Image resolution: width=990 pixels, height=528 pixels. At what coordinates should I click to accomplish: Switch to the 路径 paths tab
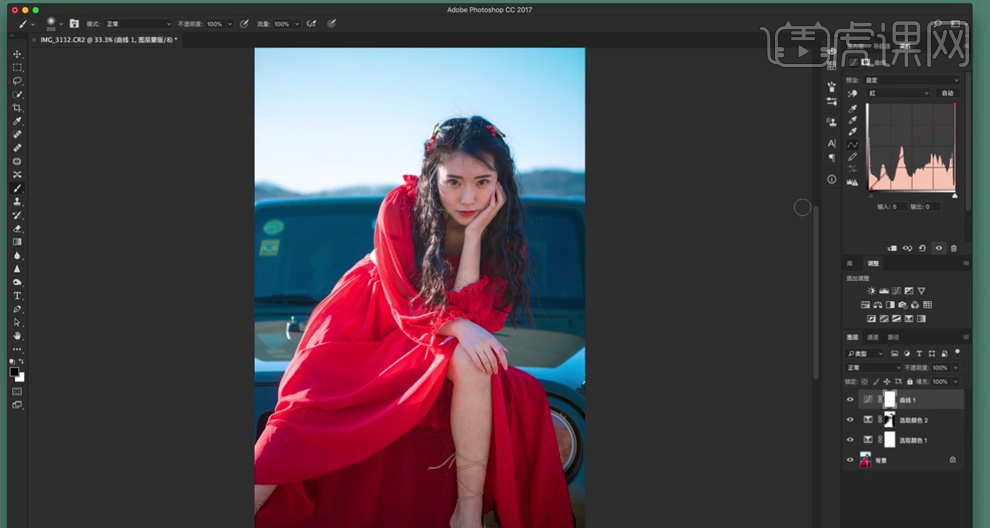click(893, 337)
